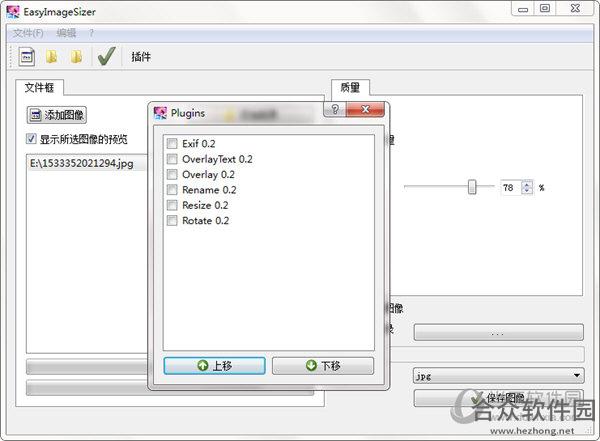Open the 插件 plugins toolbar item

click(x=141, y=57)
